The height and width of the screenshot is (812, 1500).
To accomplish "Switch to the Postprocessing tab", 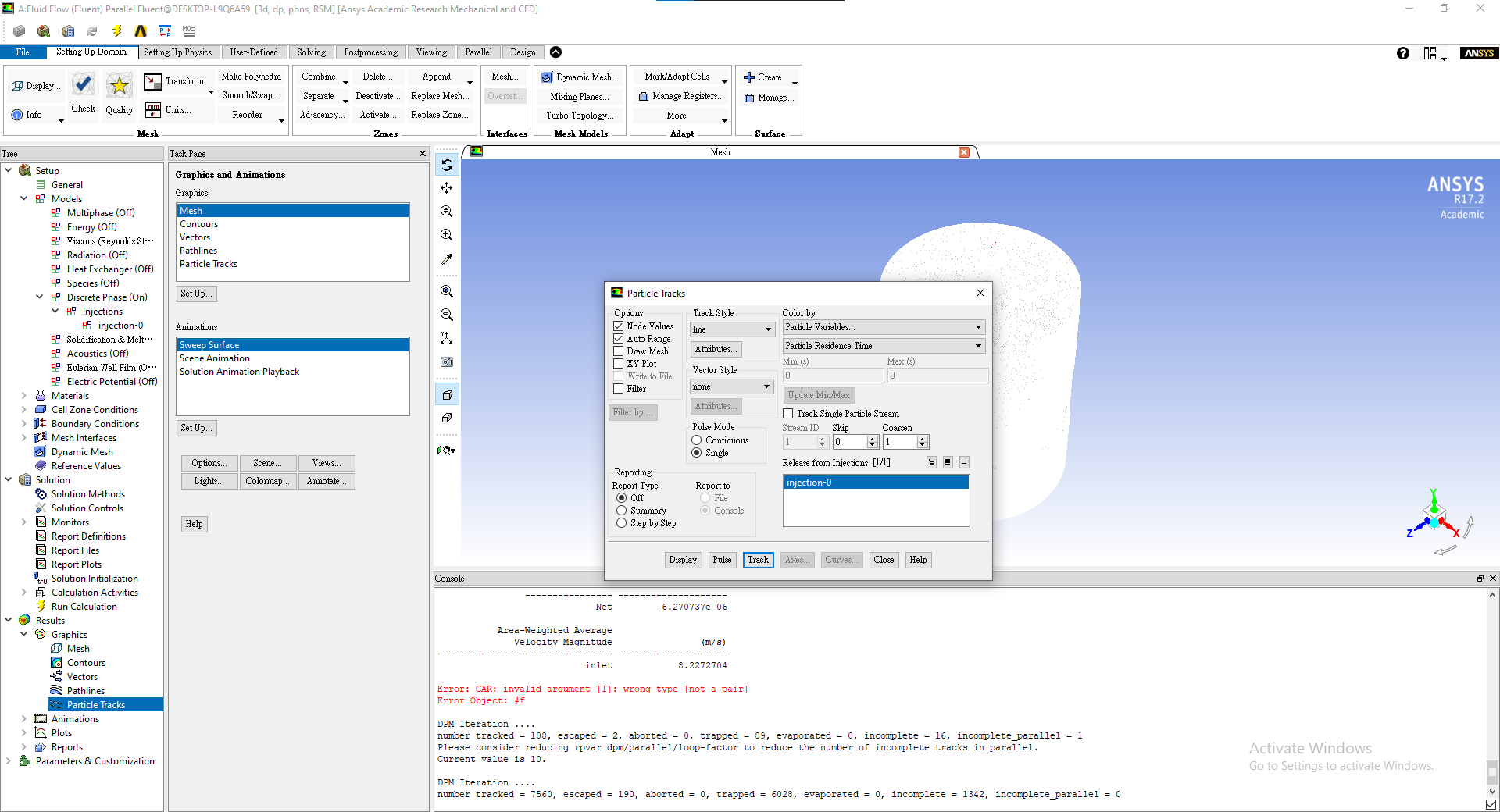I will (370, 52).
